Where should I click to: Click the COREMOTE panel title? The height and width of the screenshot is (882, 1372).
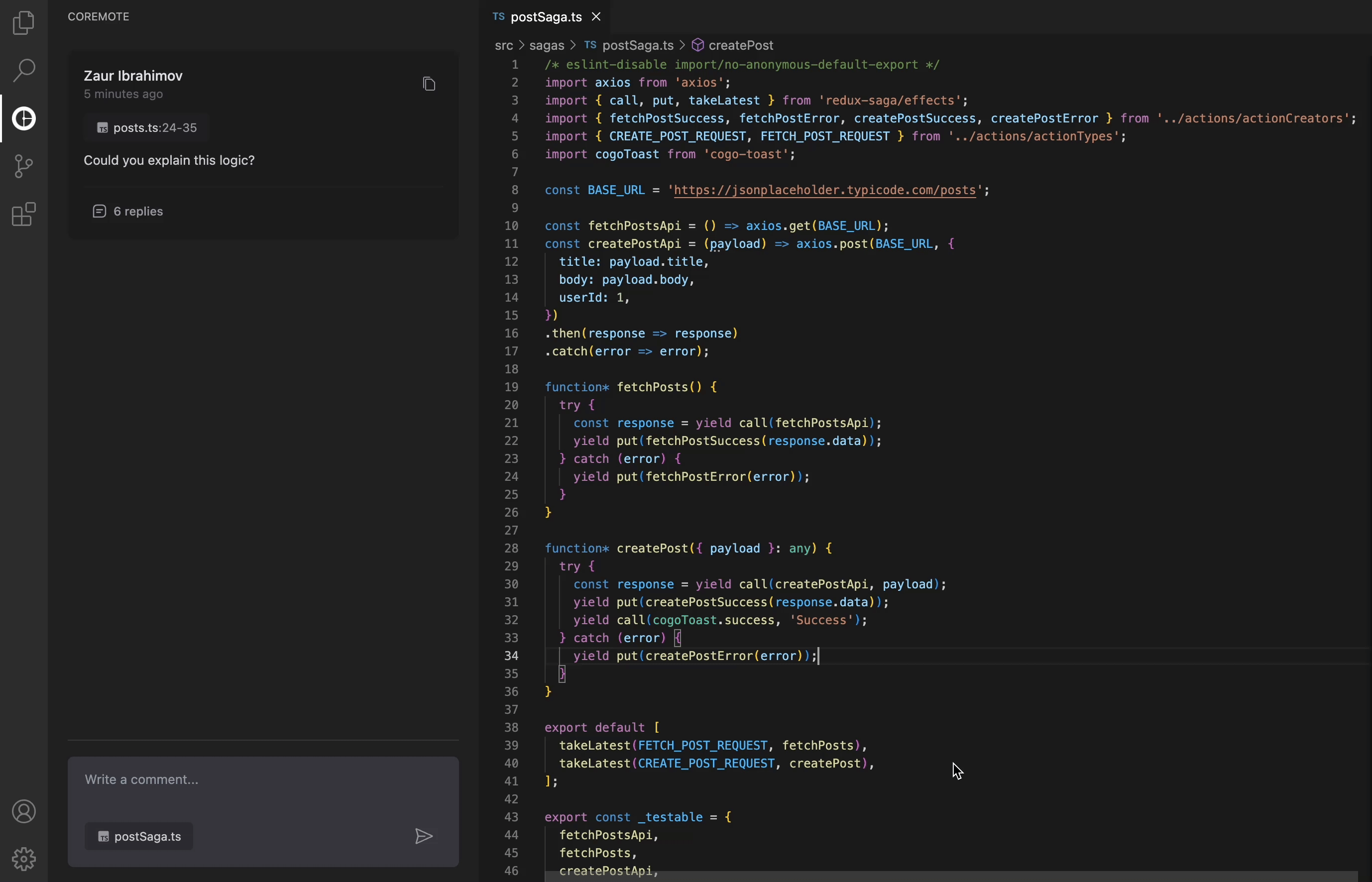tap(99, 16)
